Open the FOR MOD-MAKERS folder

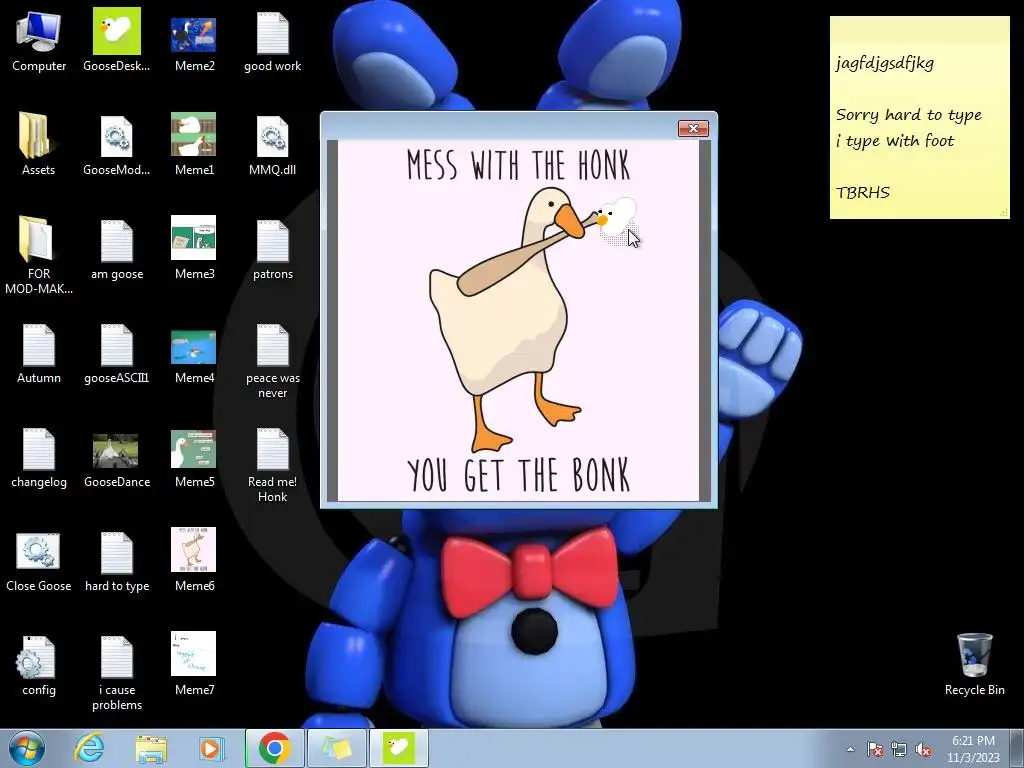(39, 255)
